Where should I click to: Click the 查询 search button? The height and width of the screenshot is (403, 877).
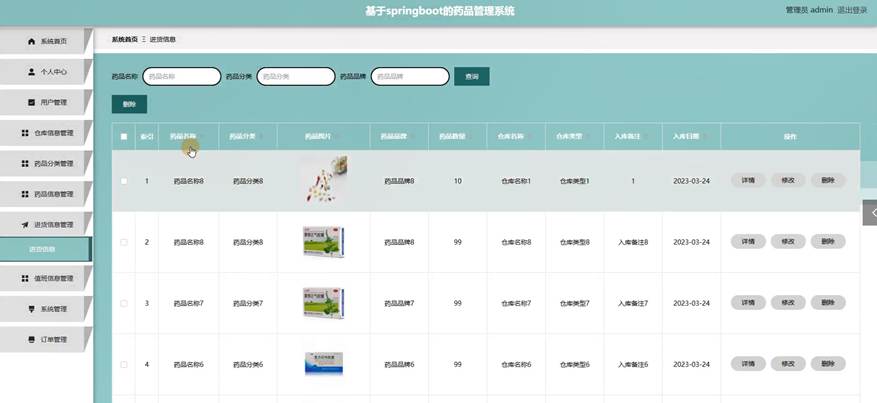(471, 77)
